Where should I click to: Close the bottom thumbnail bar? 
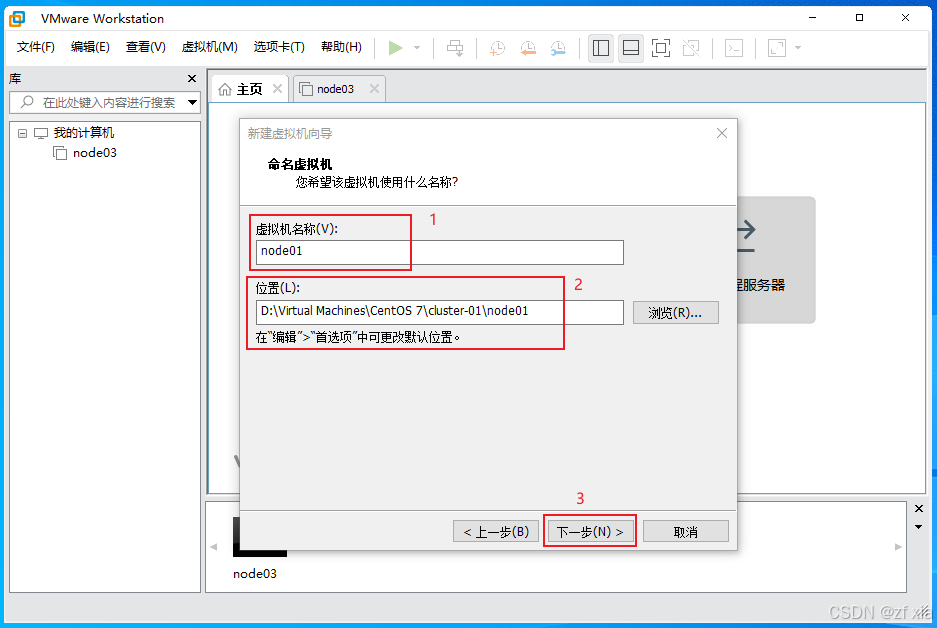tap(919, 508)
